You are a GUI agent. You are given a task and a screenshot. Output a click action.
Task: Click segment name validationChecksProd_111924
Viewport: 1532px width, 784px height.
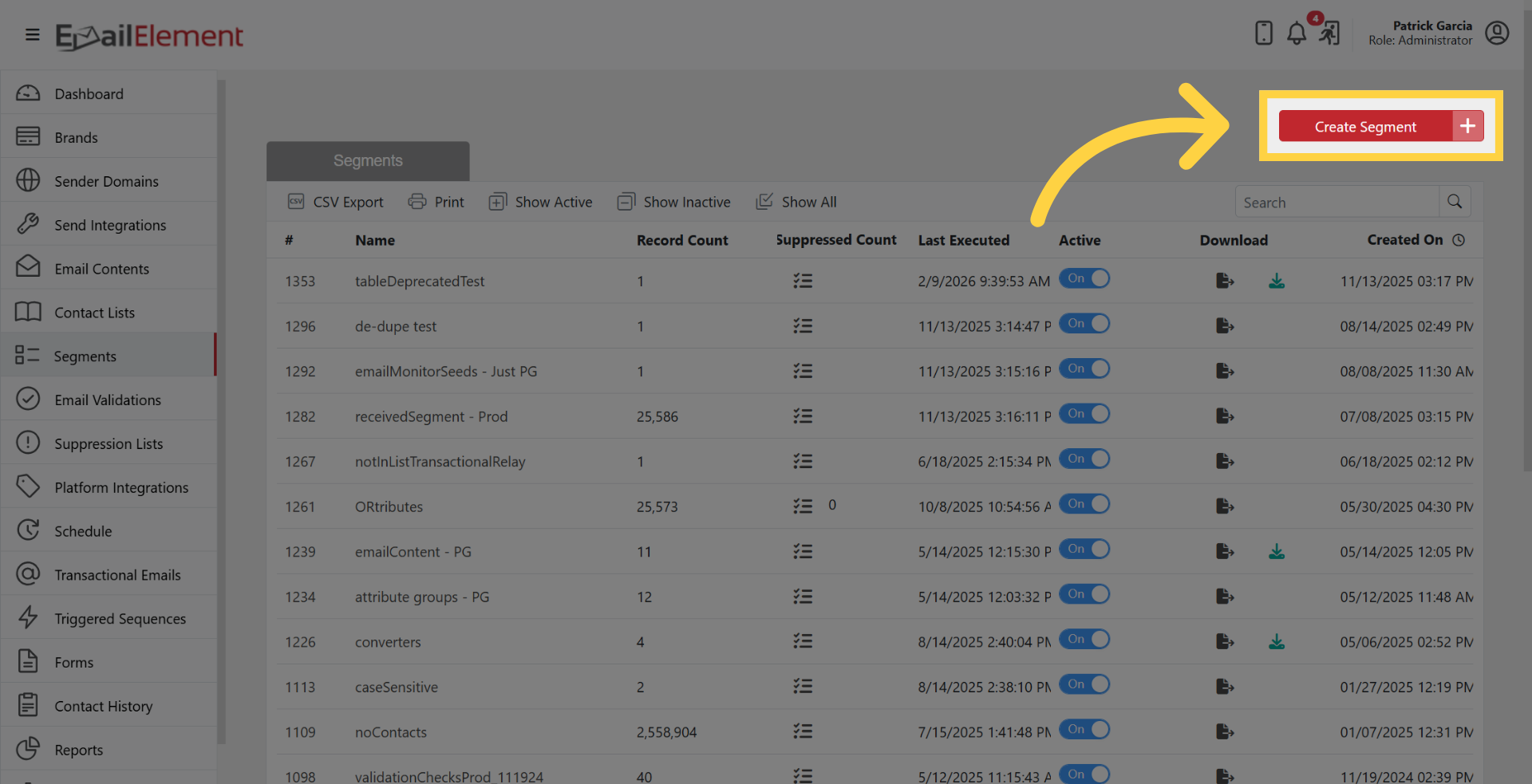(449, 776)
